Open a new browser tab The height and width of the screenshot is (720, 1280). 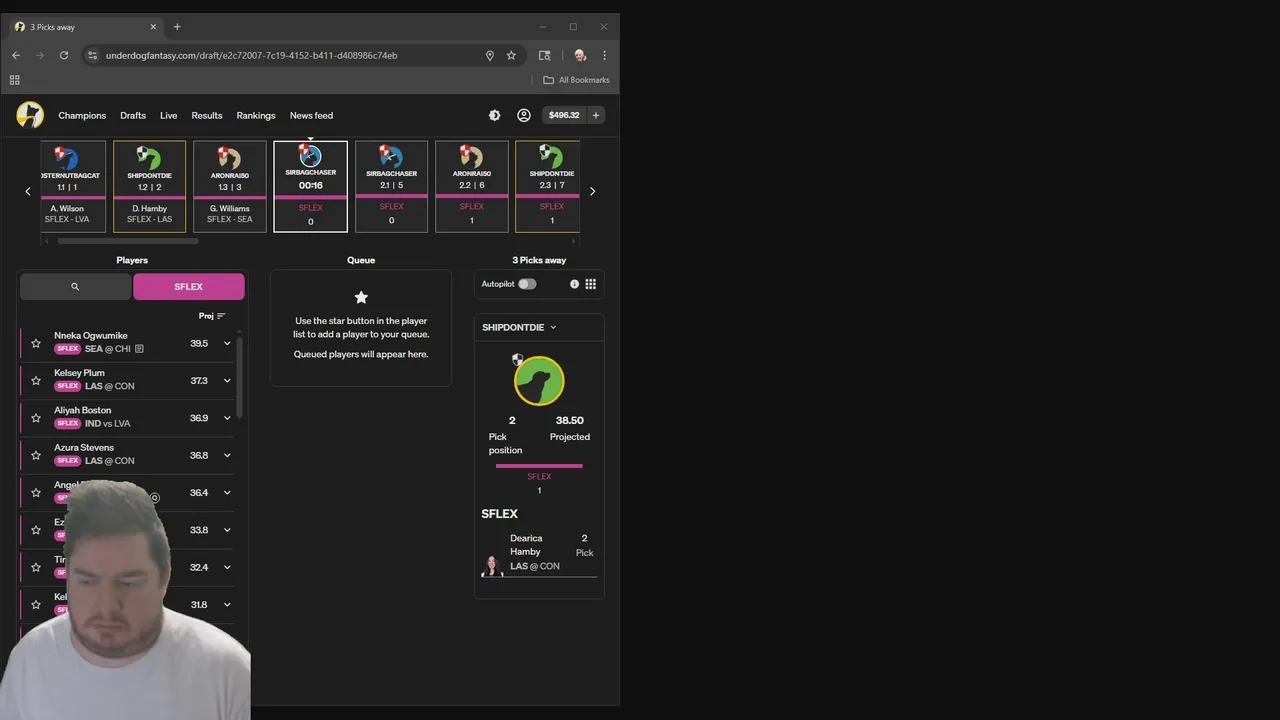point(177,27)
